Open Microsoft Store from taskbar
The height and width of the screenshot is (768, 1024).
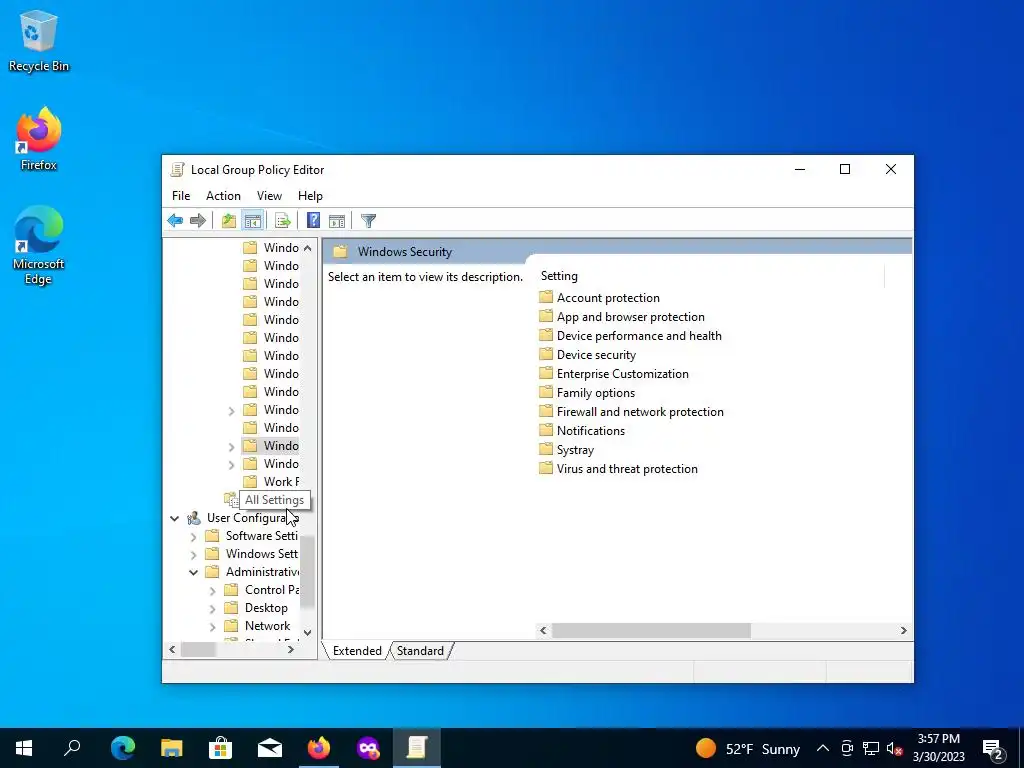pos(221,748)
